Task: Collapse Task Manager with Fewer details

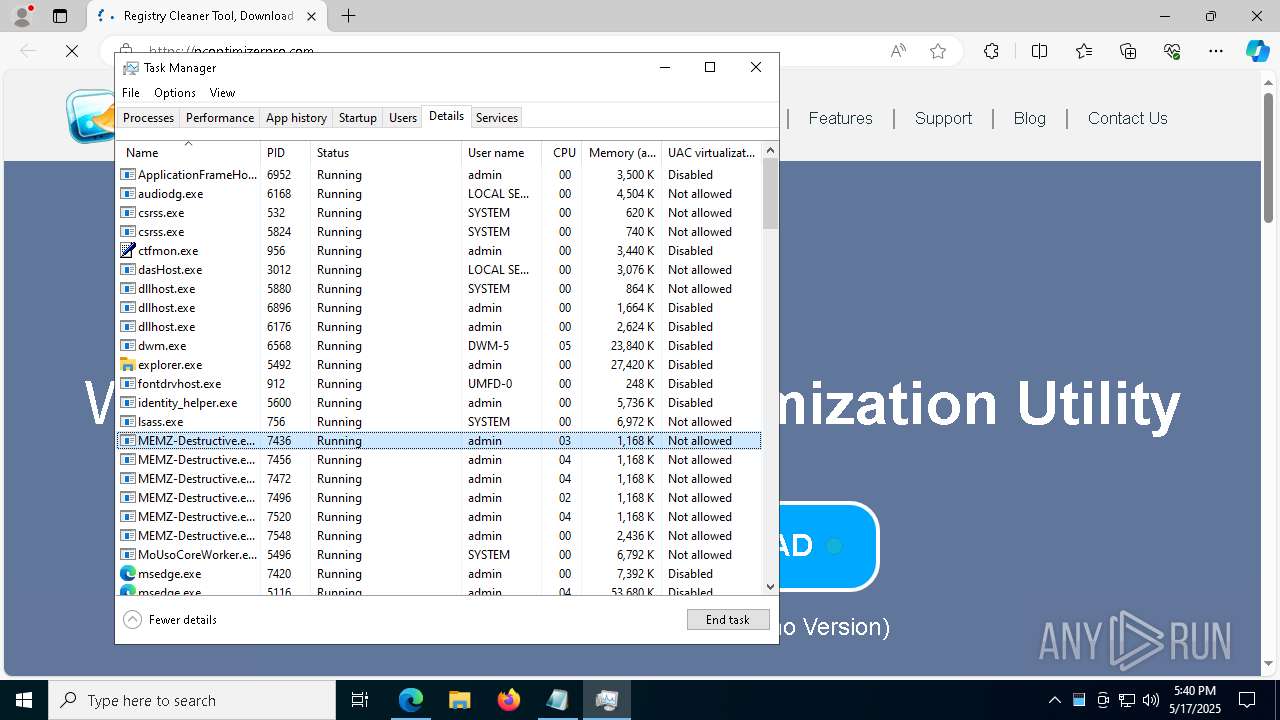Action: coord(170,620)
